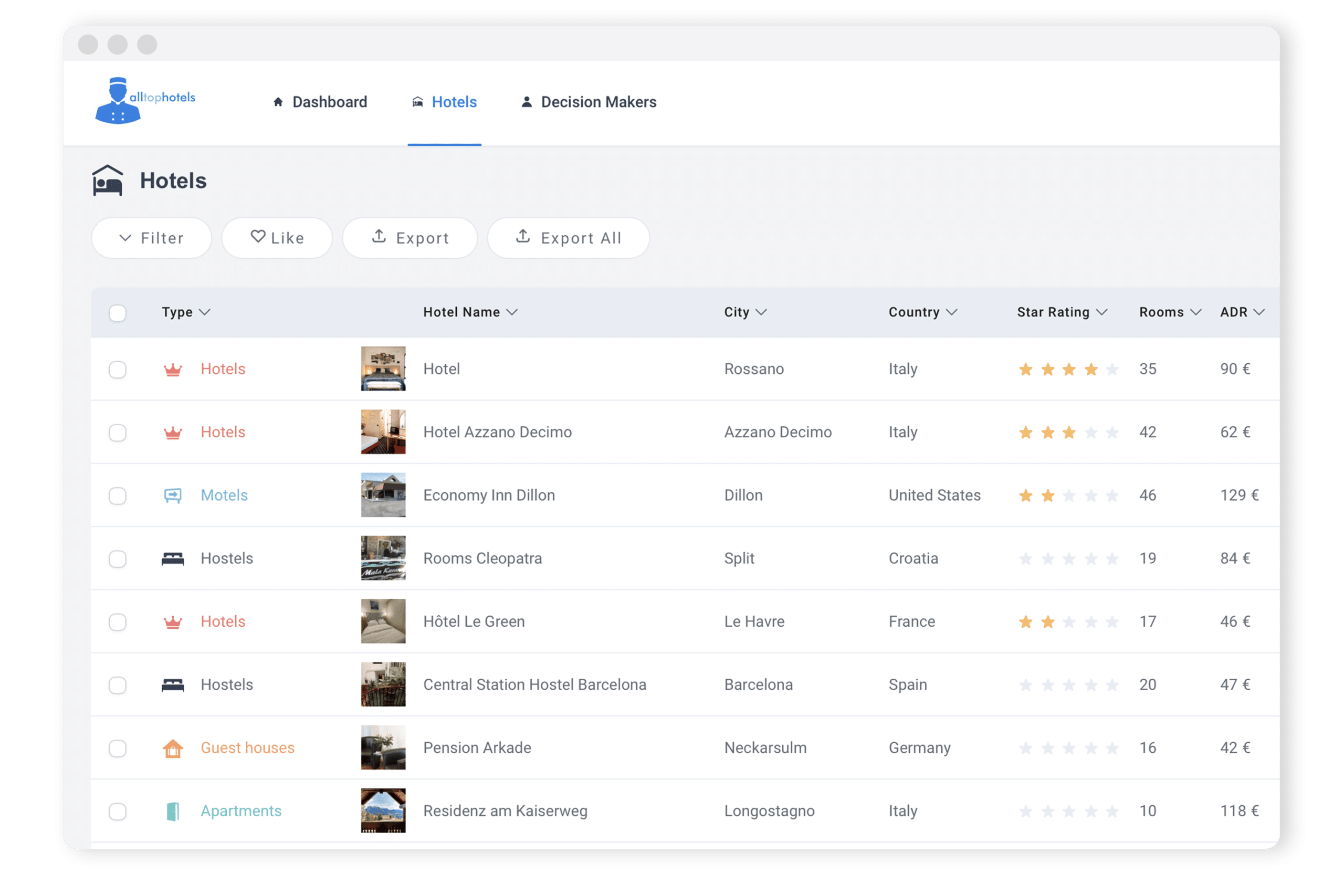
Task: Click the heart icon on Like button
Action: 258,236
